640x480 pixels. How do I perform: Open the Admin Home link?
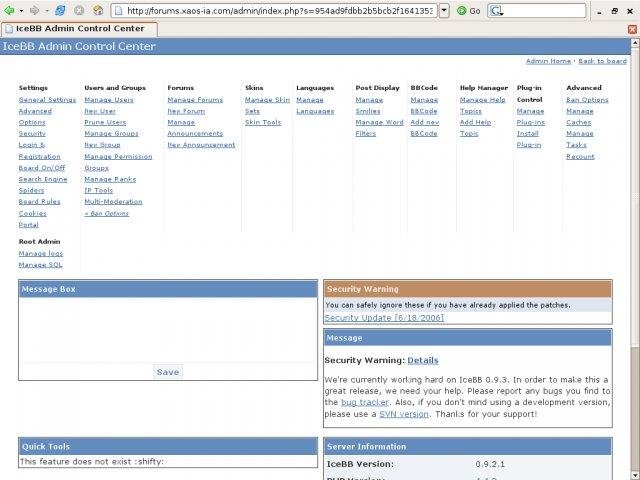pos(548,61)
